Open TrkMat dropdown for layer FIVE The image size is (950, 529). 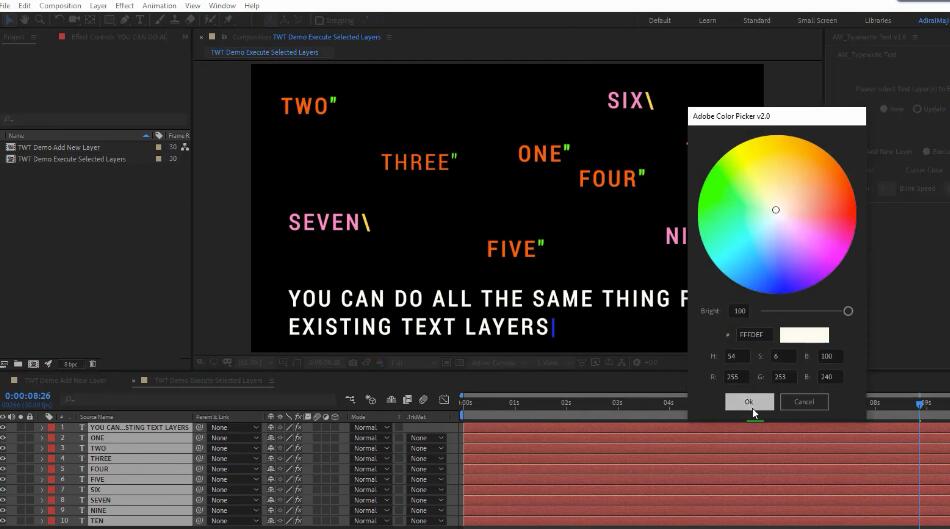click(427, 479)
